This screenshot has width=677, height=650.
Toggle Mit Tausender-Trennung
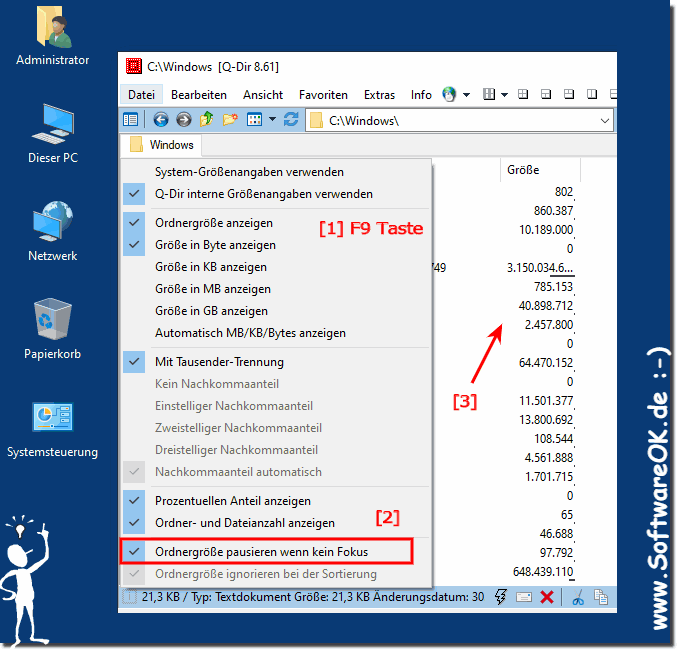[x=276, y=362]
